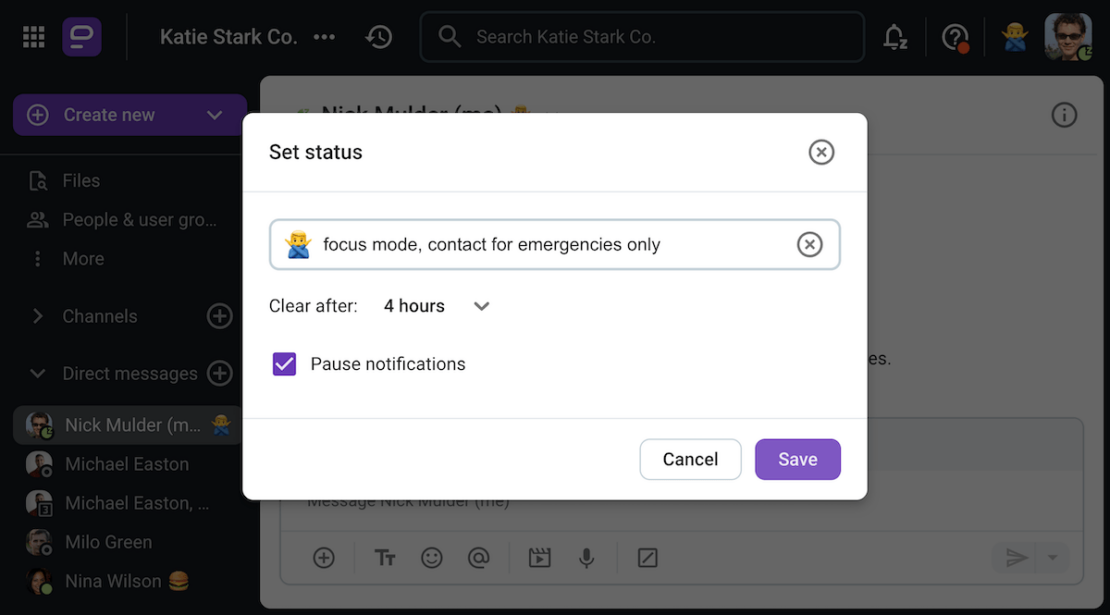Image resolution: width=1110 pixels, height=615 pixels.
Task: Open the info details icon
Action: (x=1064, y=115)
